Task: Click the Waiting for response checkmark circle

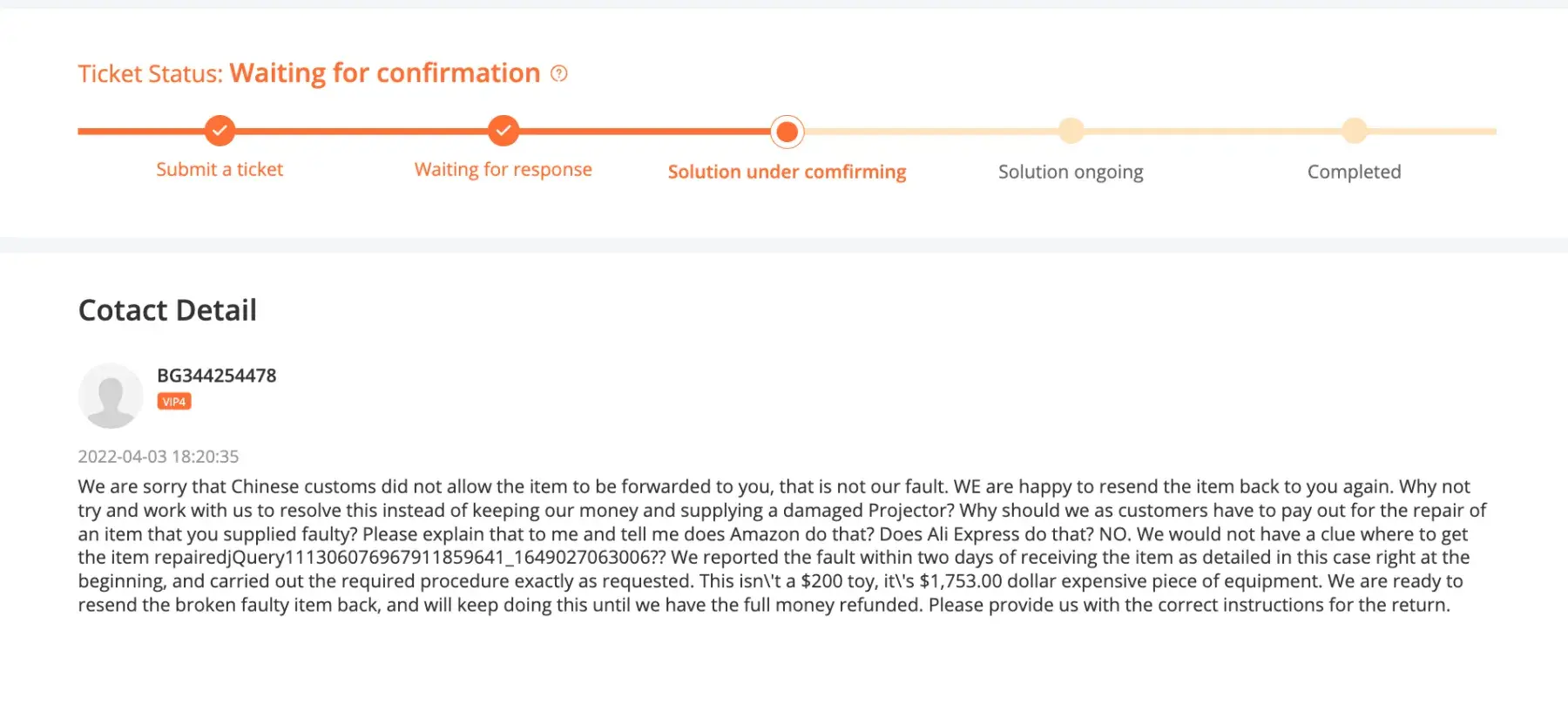Action: click(x=504, y=131)
